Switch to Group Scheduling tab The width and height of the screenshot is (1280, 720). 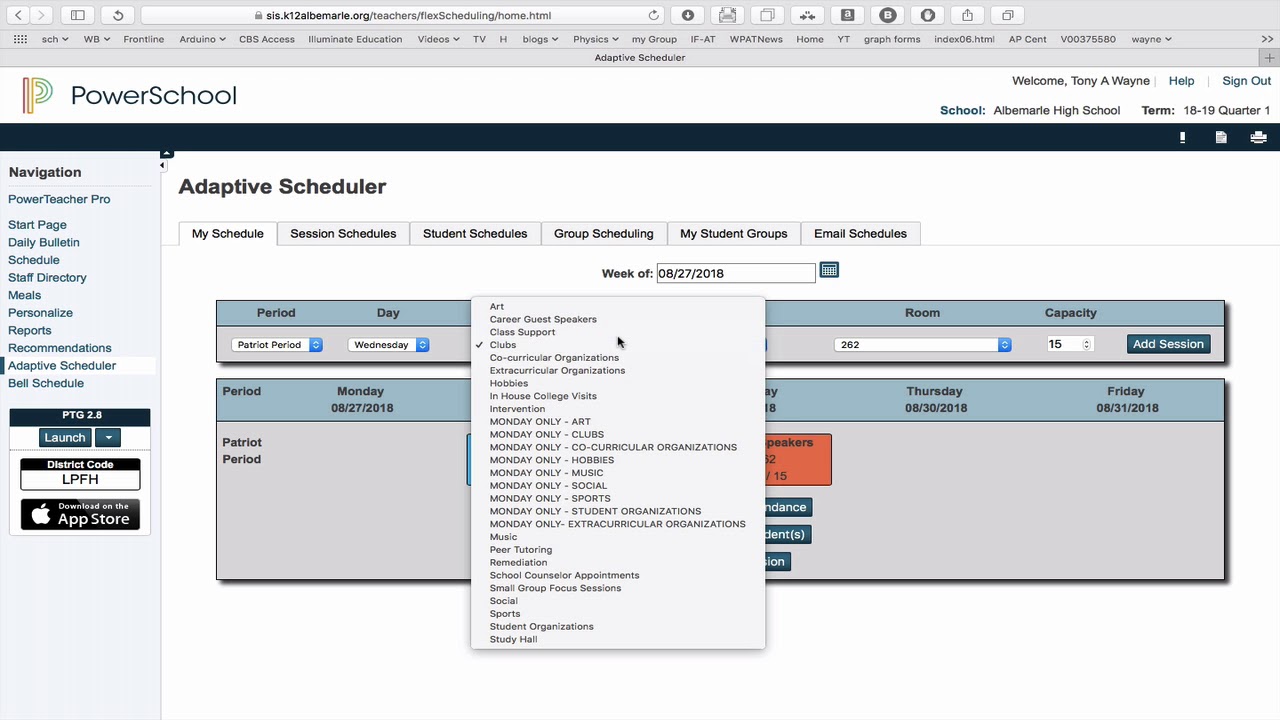604,233
